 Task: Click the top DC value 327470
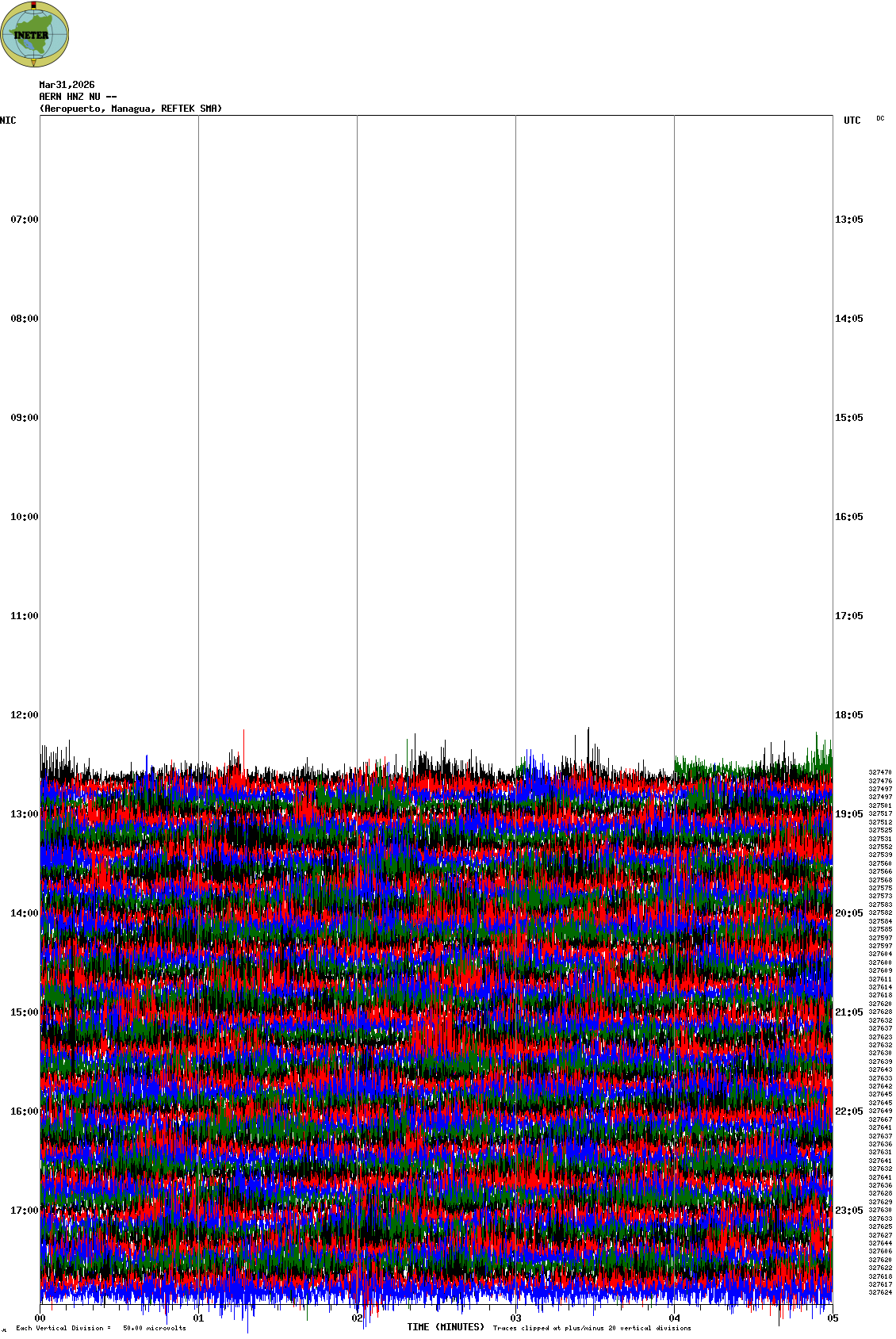[880, 772]
